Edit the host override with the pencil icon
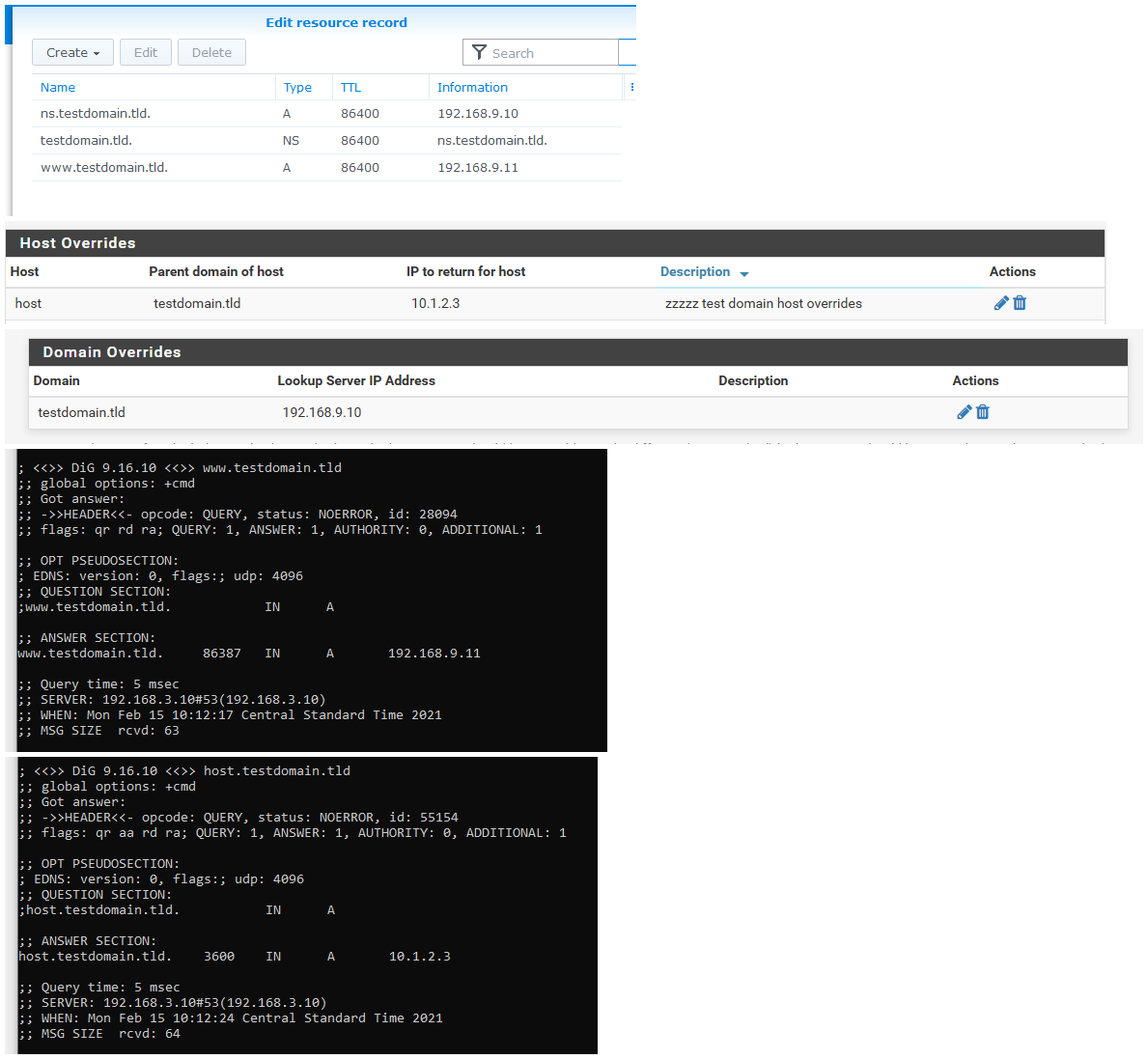1148x1059 pixels. 1001,303
